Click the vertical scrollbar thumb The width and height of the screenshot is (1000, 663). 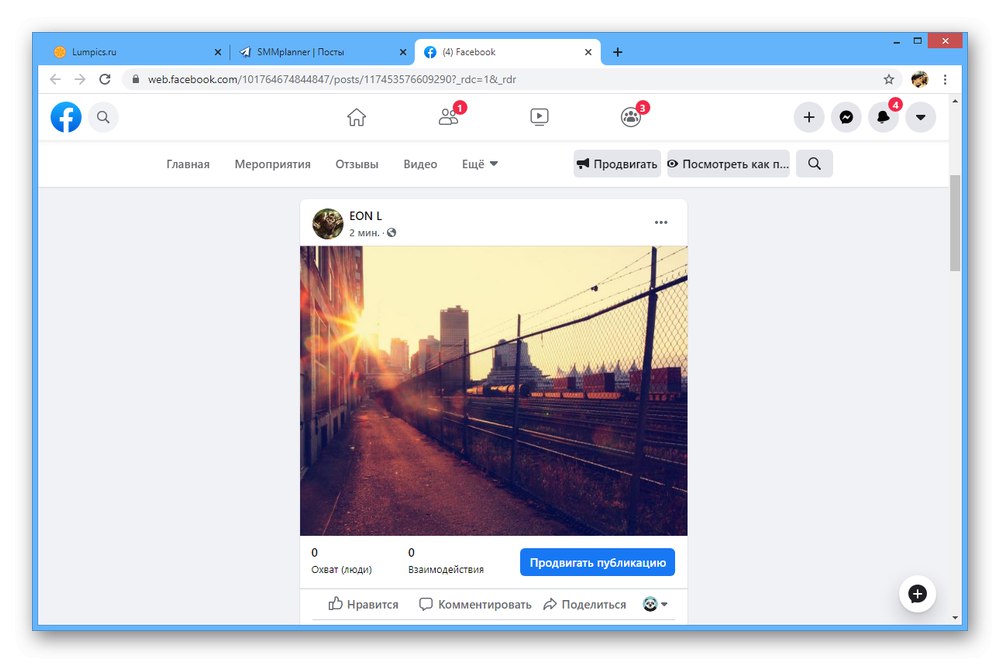pyautogui.click(x=955, y=223)
